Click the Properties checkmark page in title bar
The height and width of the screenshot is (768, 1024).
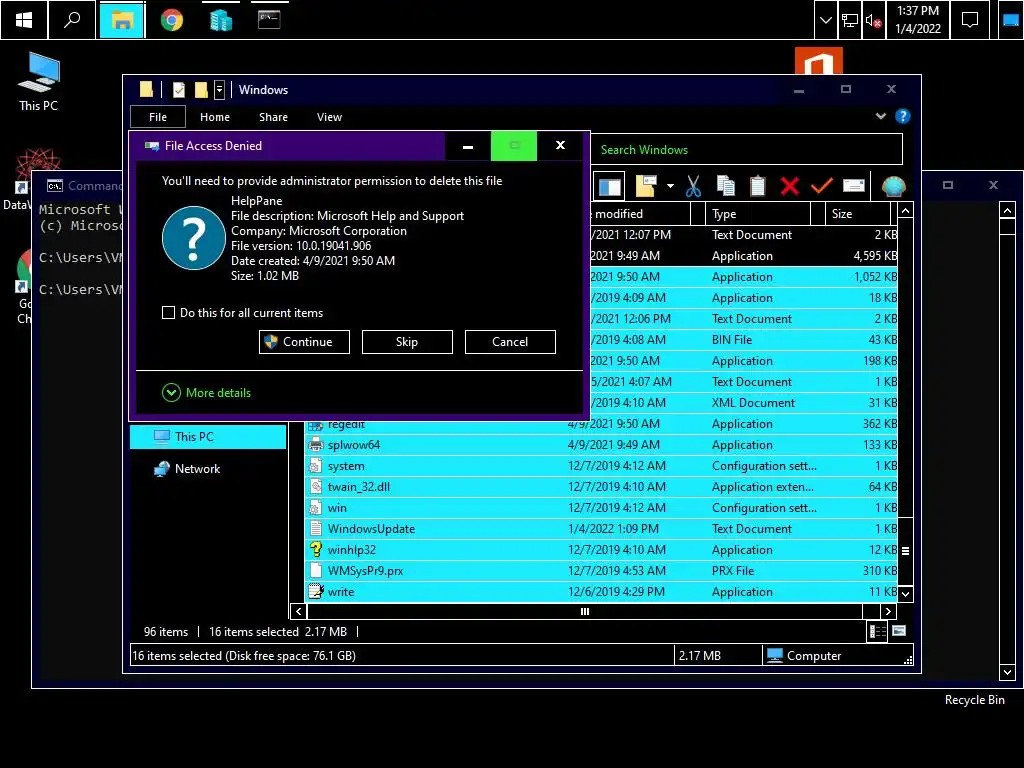click(178, 89)
